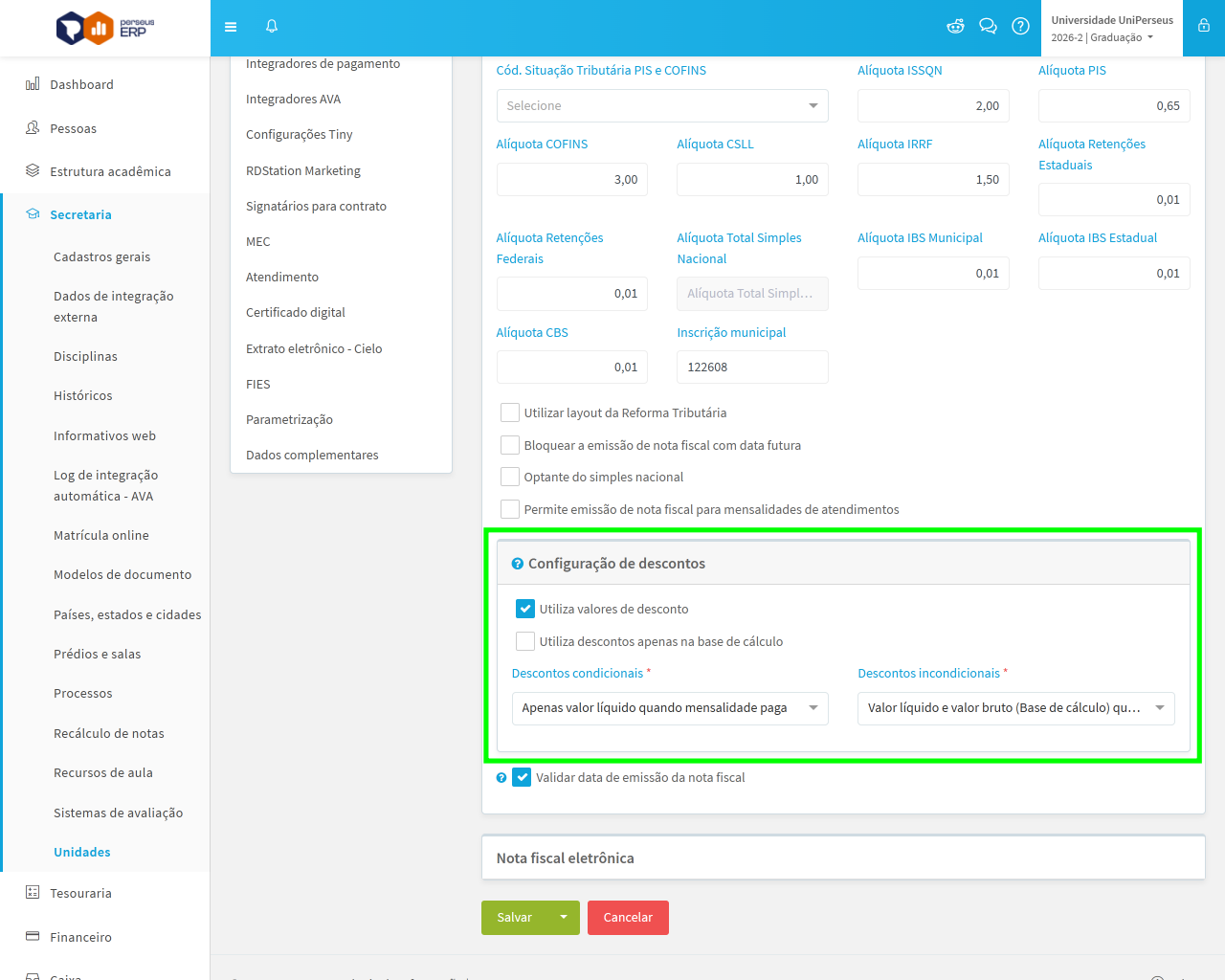Click the Alíquota CSLL field
Screen dimensions: 1225x980
pos(752,179)
